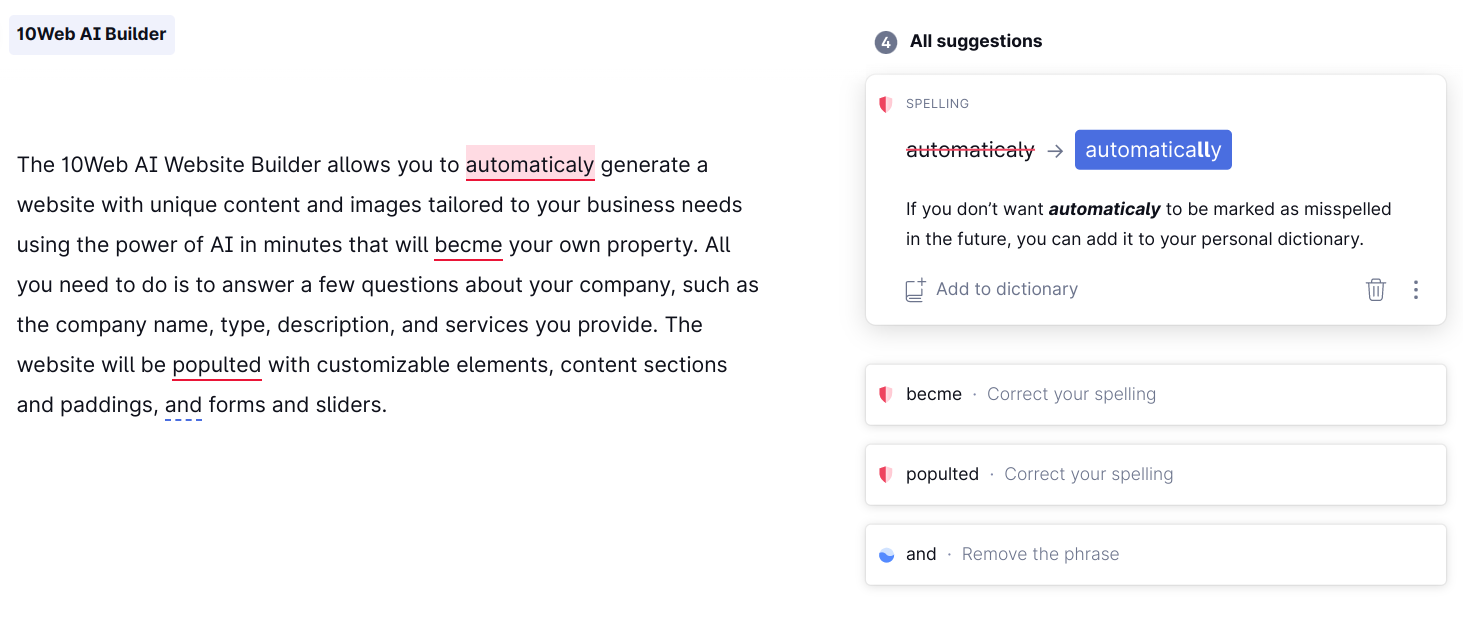Click the blue-underlined word and in the text
The width and height of the screenshot is (1463, 628).
(183, 405)
